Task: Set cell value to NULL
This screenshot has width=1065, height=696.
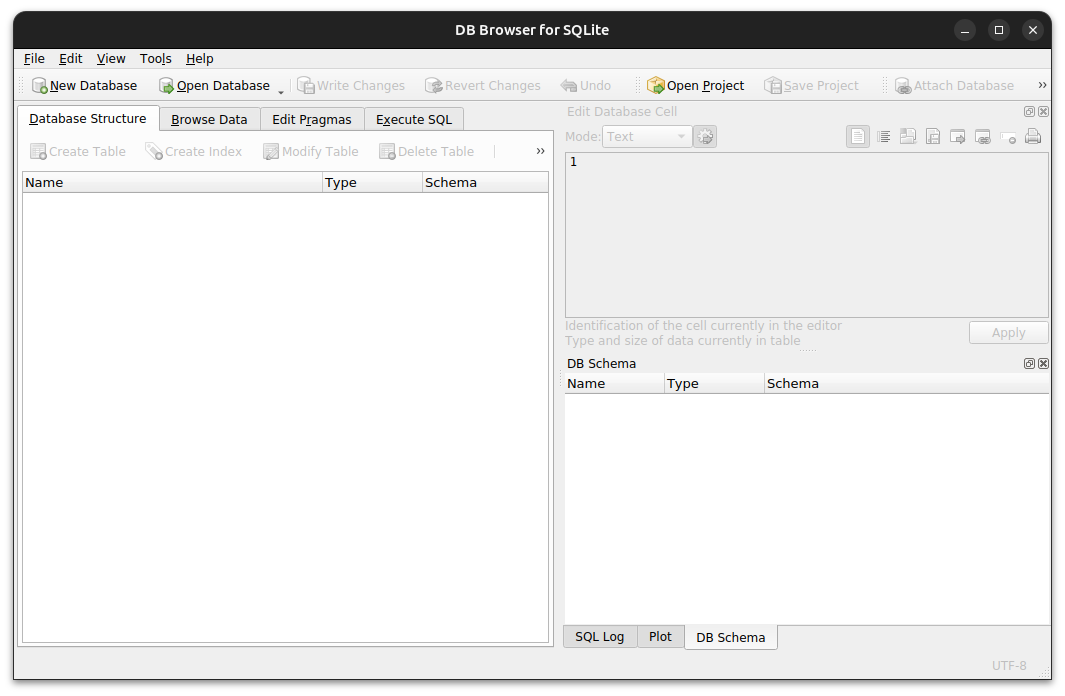Action: 1008,136
